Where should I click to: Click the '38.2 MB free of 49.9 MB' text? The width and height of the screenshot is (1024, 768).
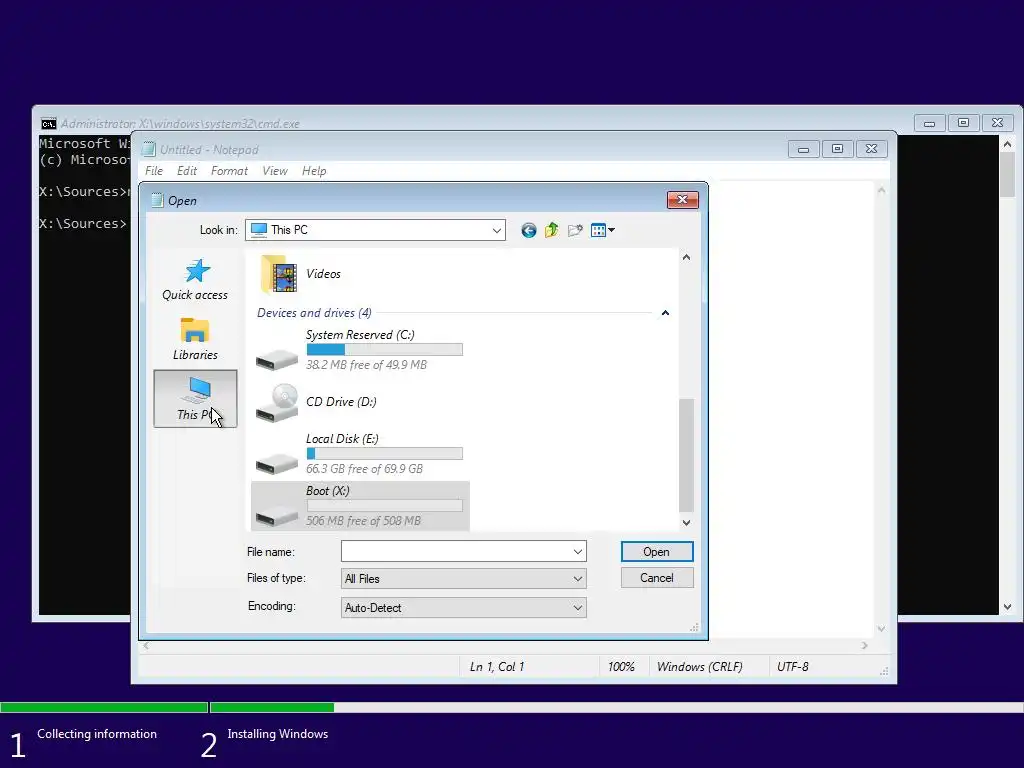tap(366, 364)
